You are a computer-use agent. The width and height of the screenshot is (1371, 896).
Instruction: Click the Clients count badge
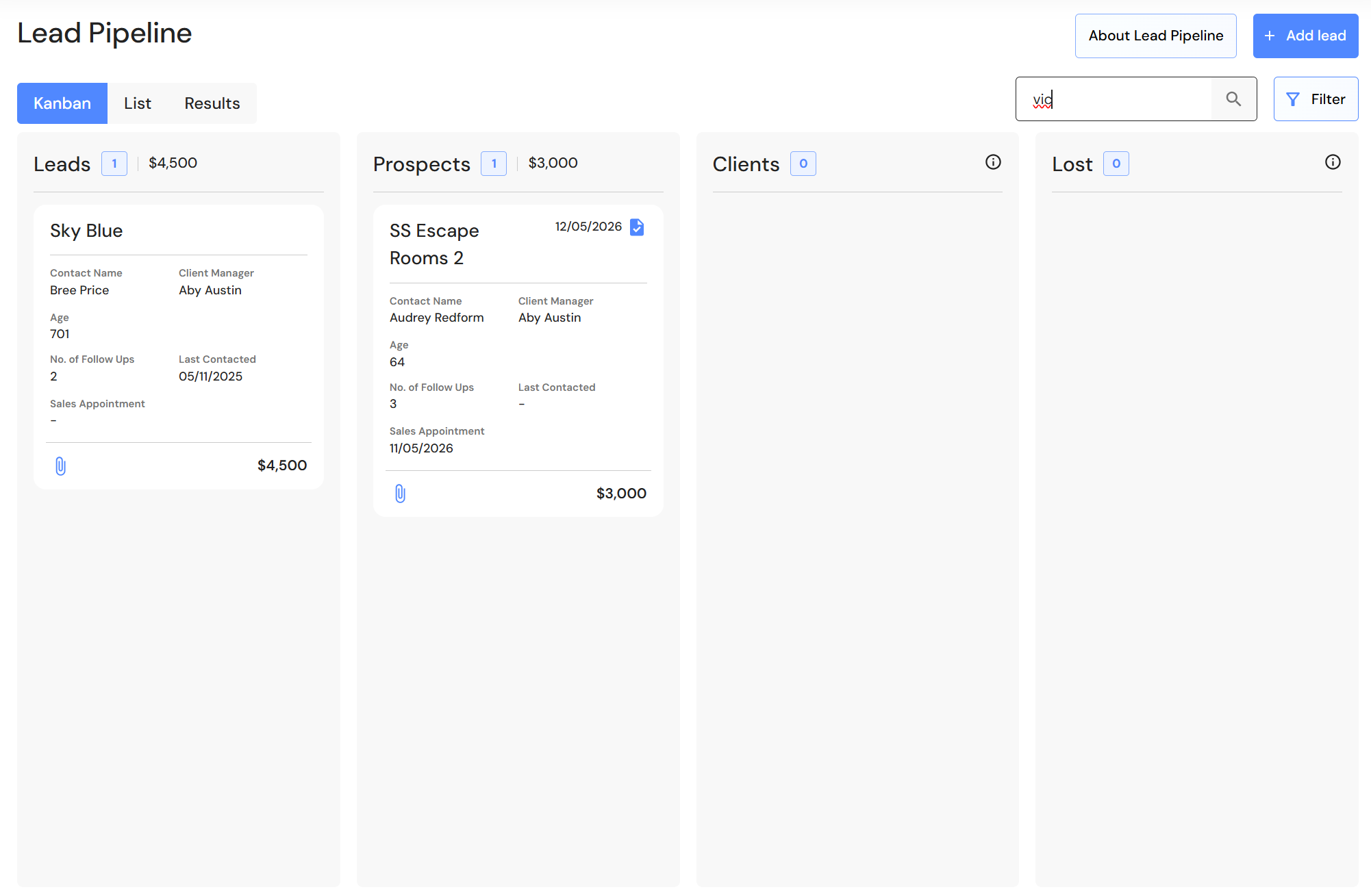click(803, 164)
